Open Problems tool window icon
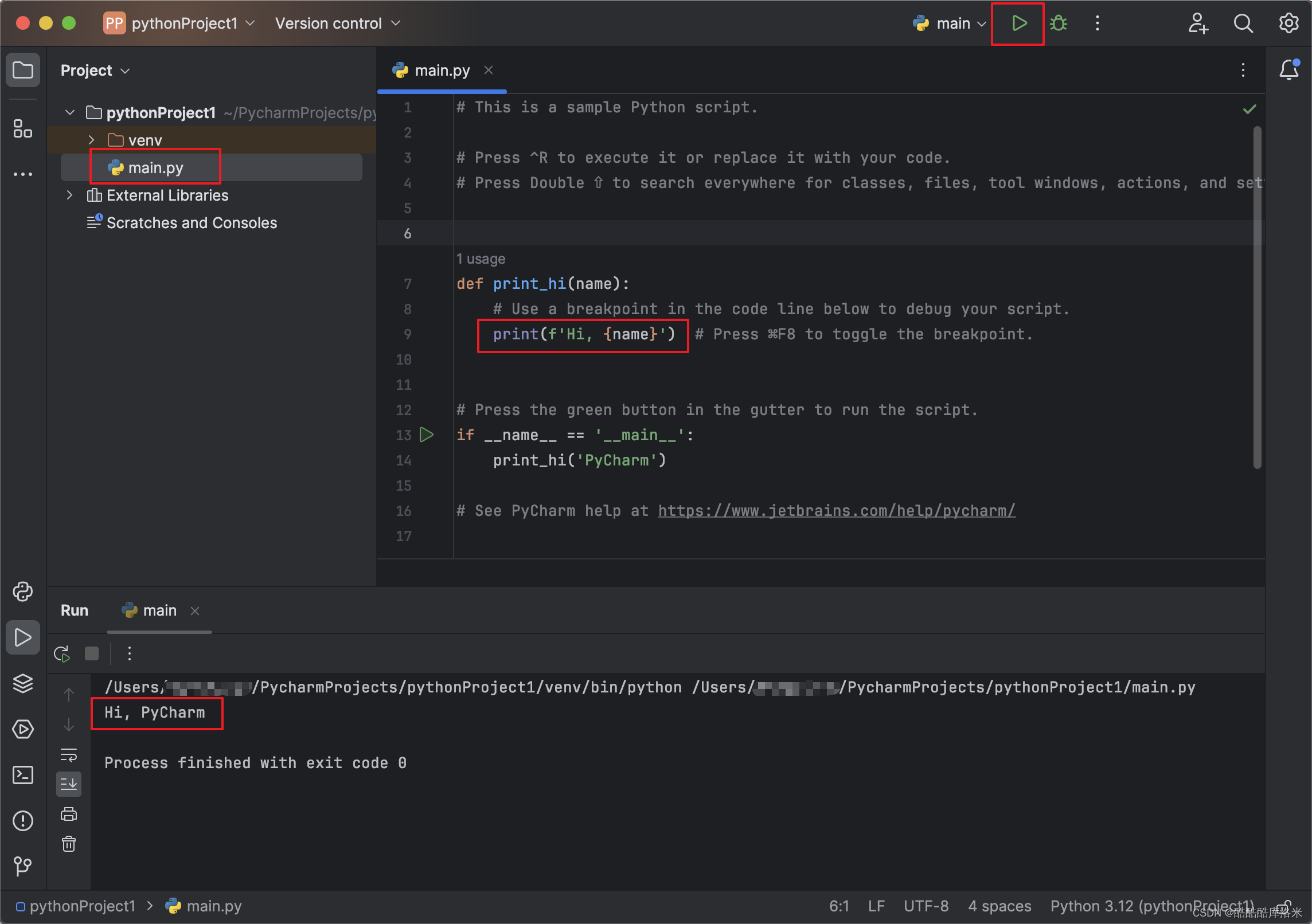This screenshot has width=1312, height=924. click(23, 821)
